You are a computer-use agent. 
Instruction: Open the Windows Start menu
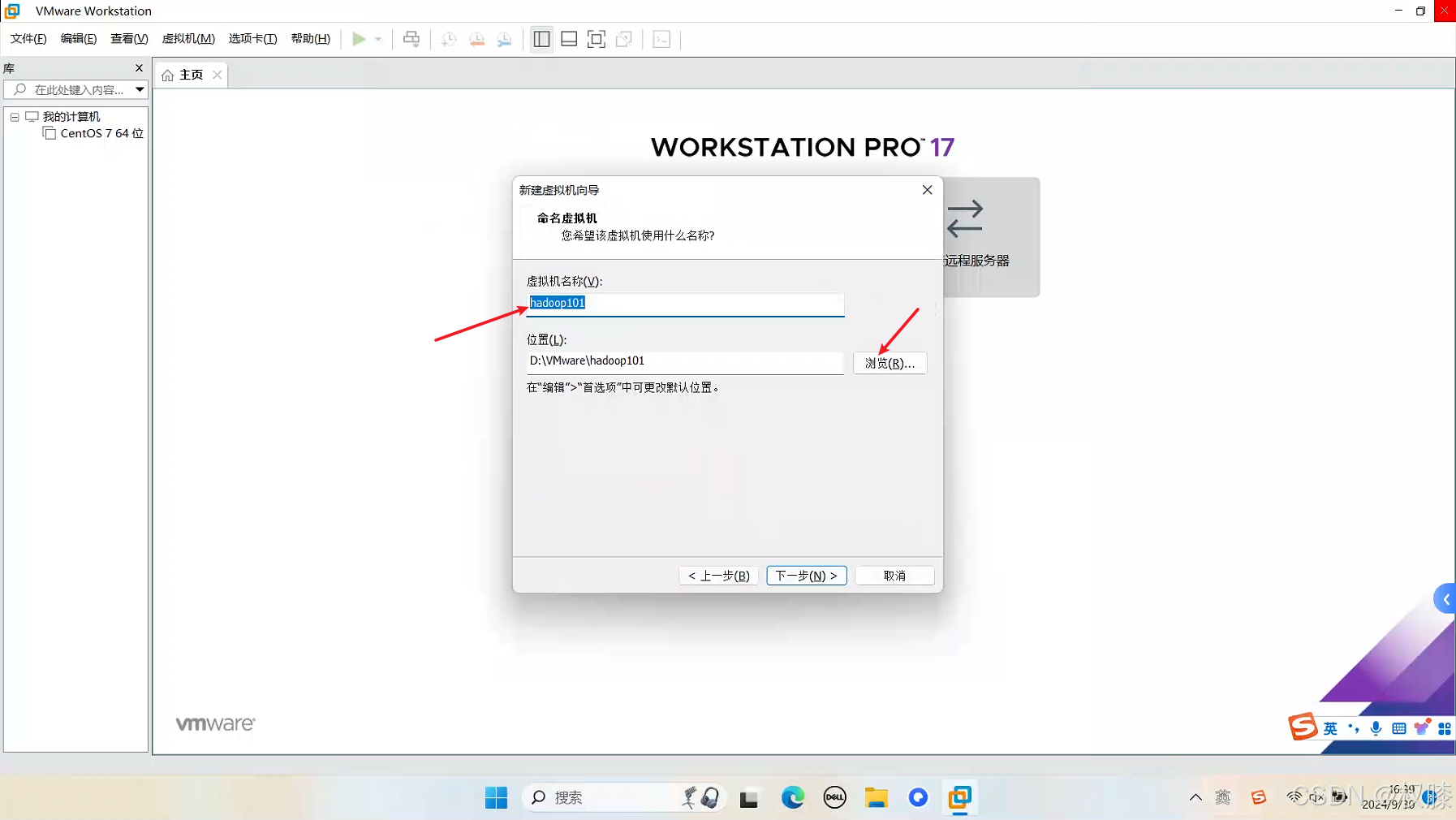[x=496, y=798]
